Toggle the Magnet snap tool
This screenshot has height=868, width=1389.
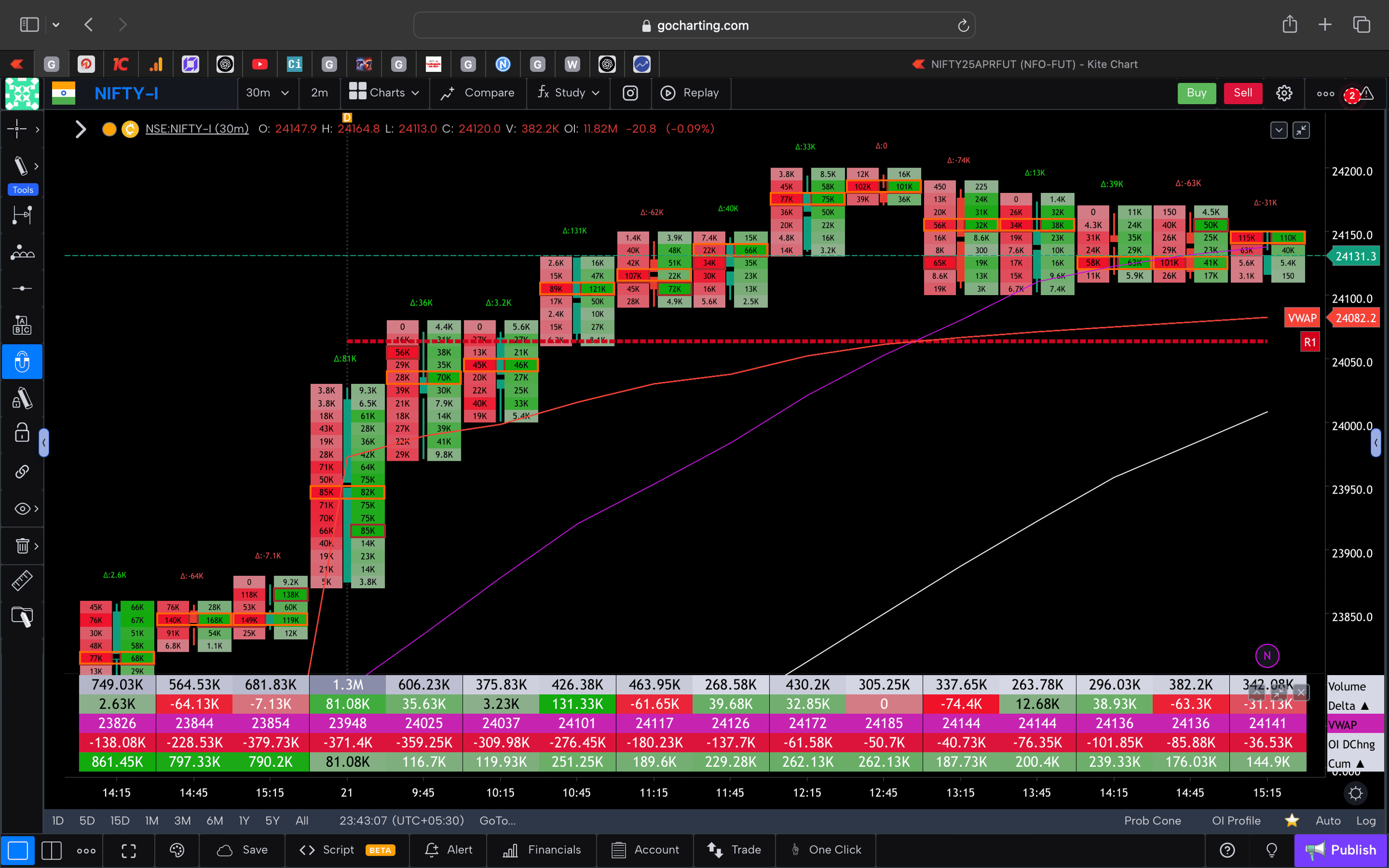(22, 362)
